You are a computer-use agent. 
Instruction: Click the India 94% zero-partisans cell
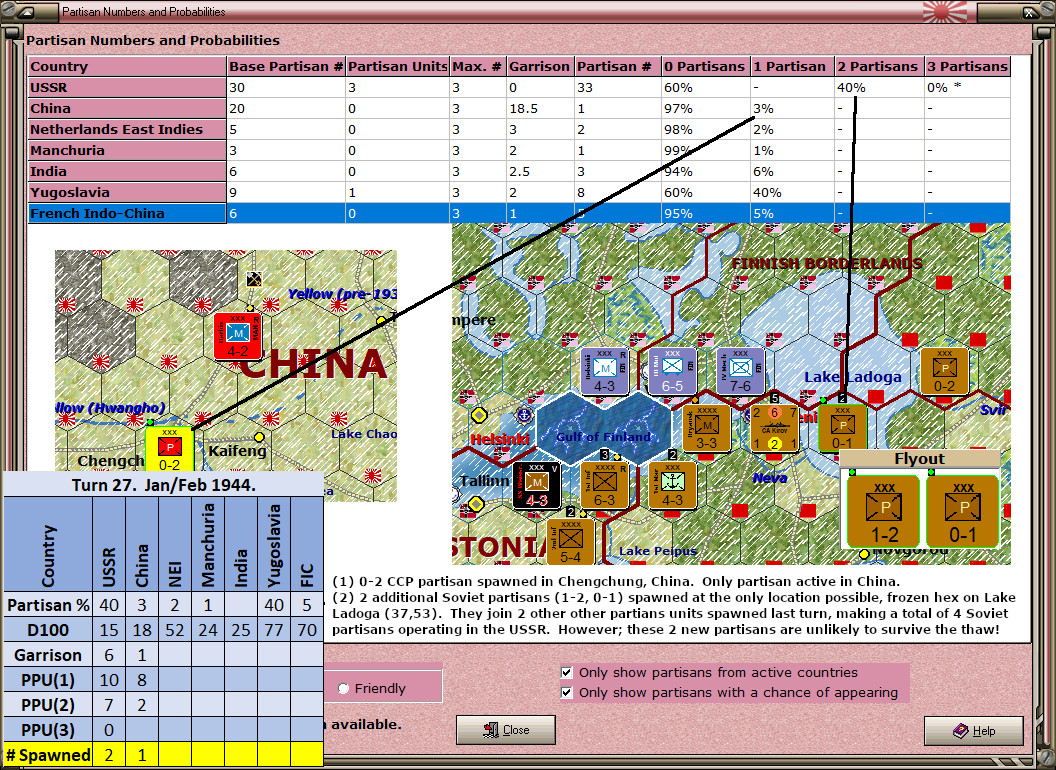click(704, 171)
